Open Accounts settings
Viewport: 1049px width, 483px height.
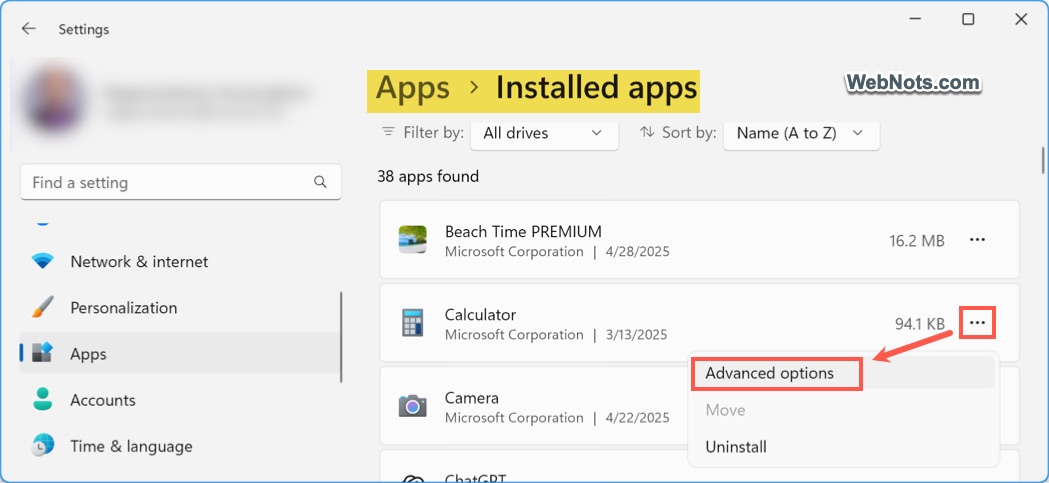[181, 400]
